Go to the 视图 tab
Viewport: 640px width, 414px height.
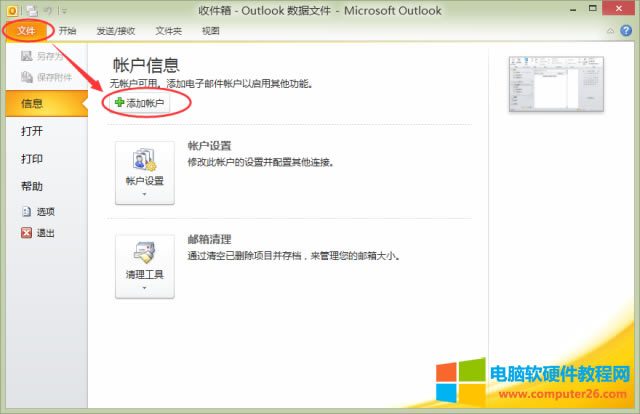click(211, 31)
